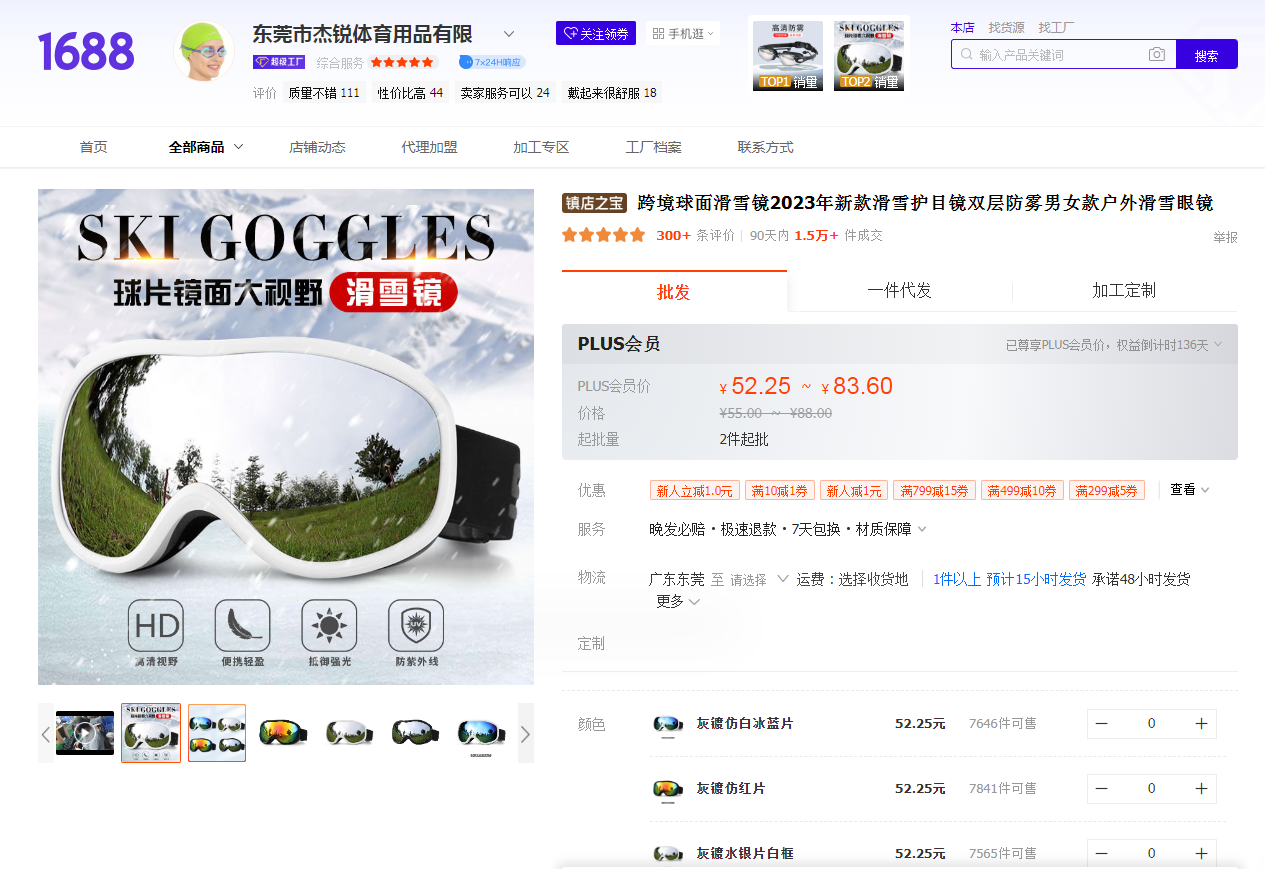This screenshot has height=869, width=1265.
Task: Switch to 一件代发 tab
Action: (900, 291)
